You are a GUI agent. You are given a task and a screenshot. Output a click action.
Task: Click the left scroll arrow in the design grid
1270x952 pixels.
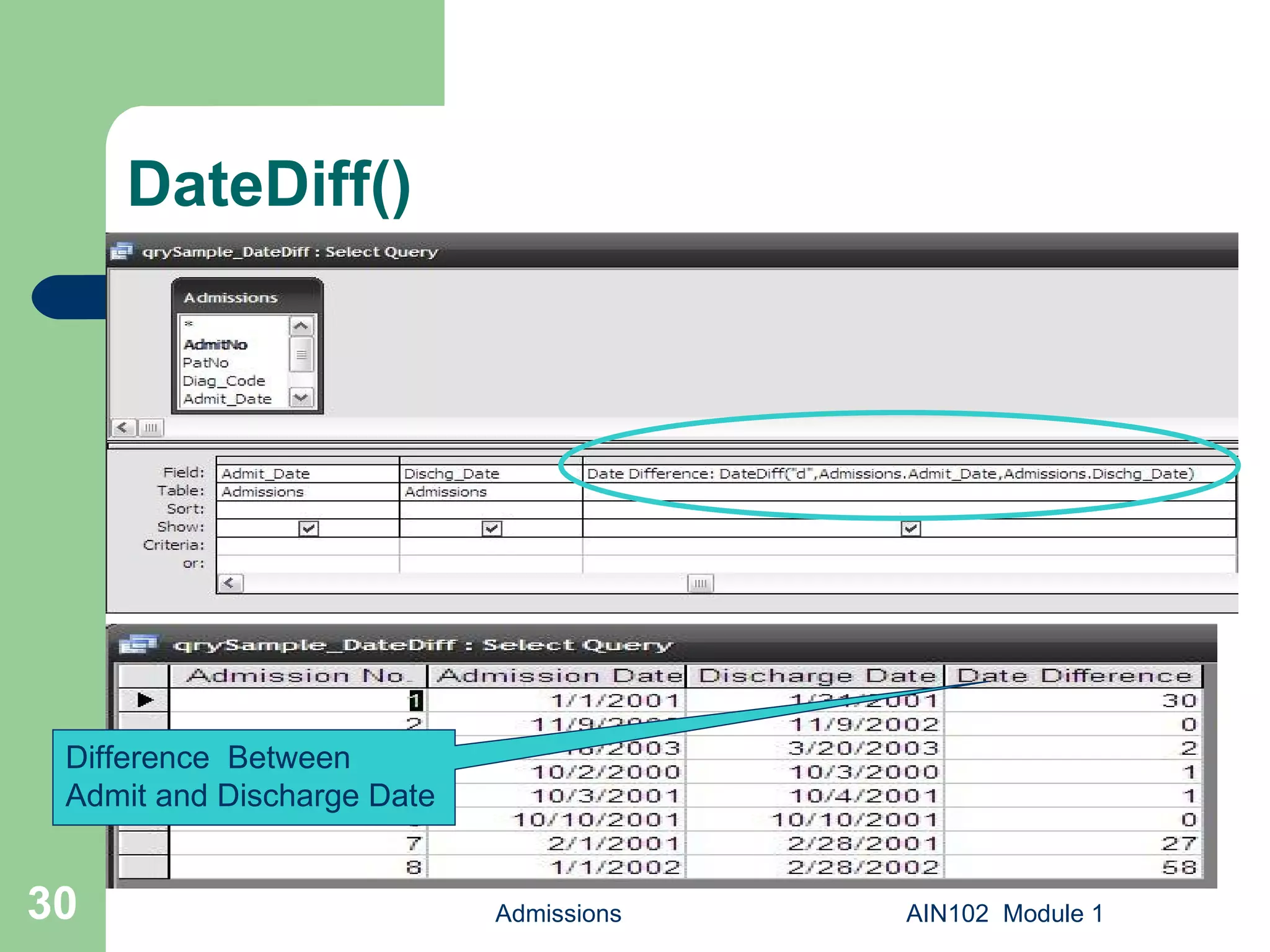point(230,583)
